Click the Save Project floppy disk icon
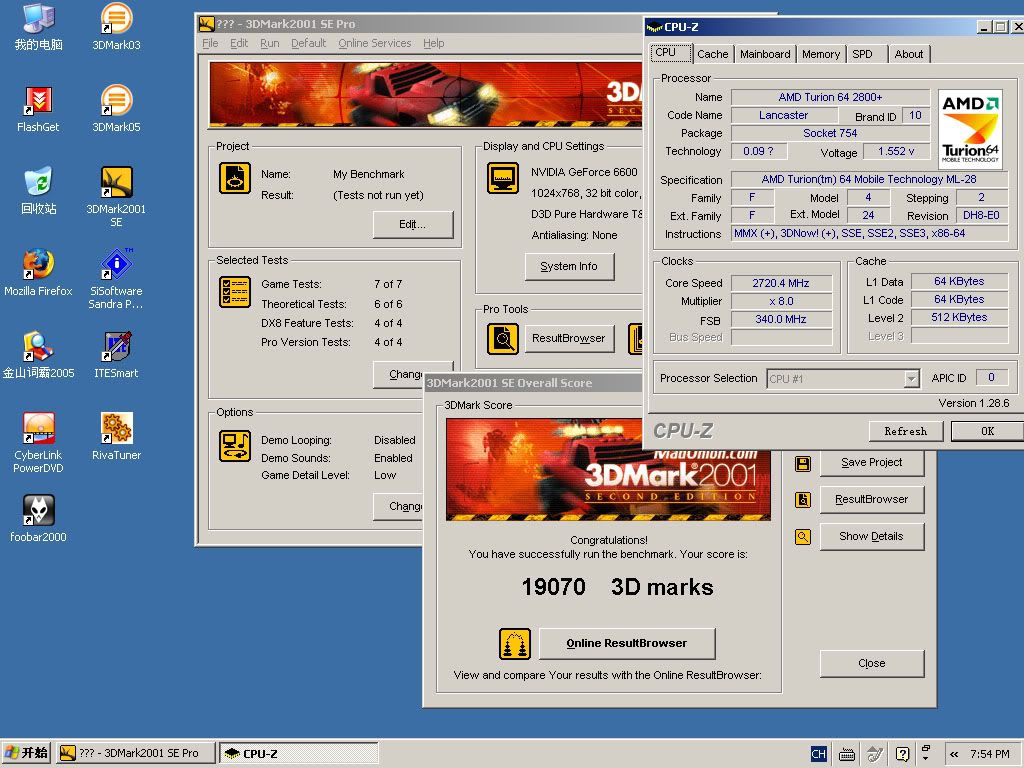Viewport: 1024px width, 768px height. [803, 464]
